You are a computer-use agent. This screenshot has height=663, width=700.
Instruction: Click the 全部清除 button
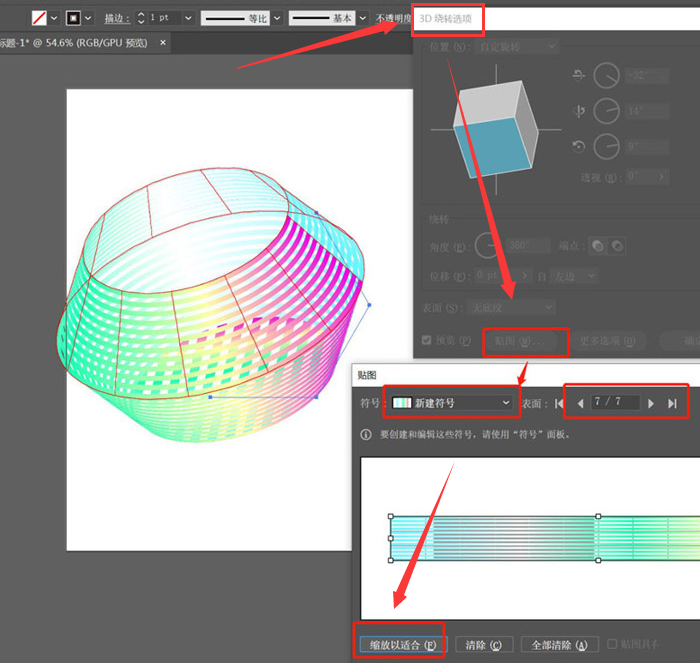coord(559,645)
